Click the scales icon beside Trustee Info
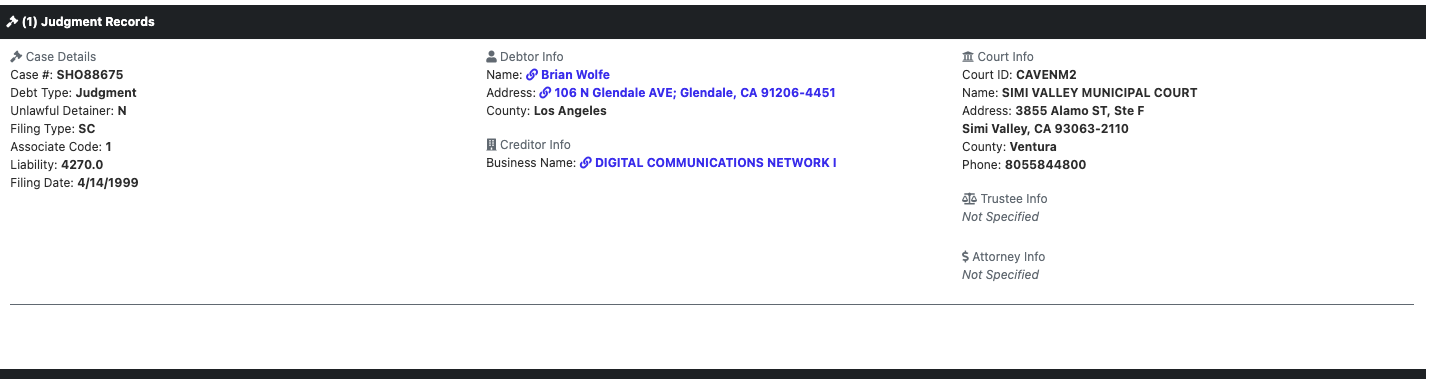This screenshot has height=379, width=1429. [969, 199]
